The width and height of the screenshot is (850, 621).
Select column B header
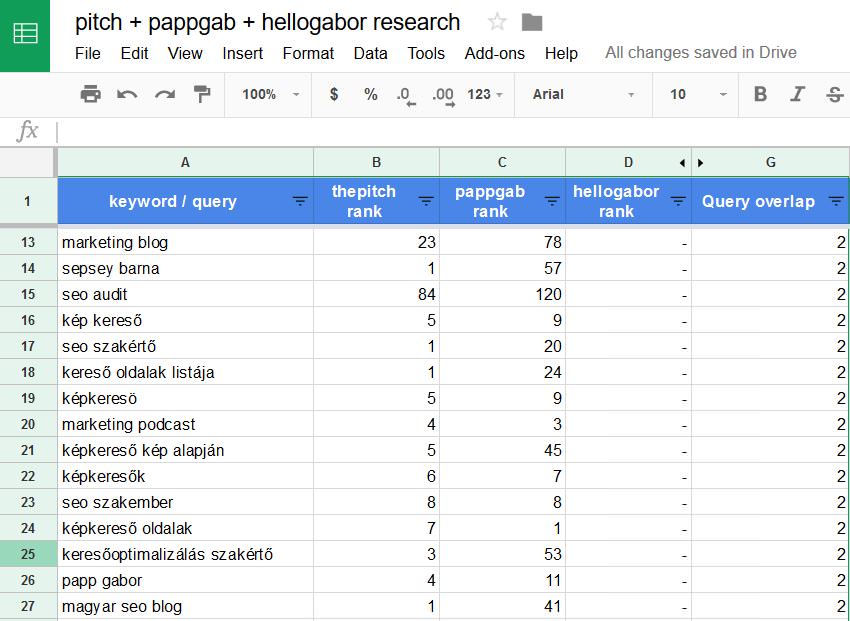(x=376, y=163)
